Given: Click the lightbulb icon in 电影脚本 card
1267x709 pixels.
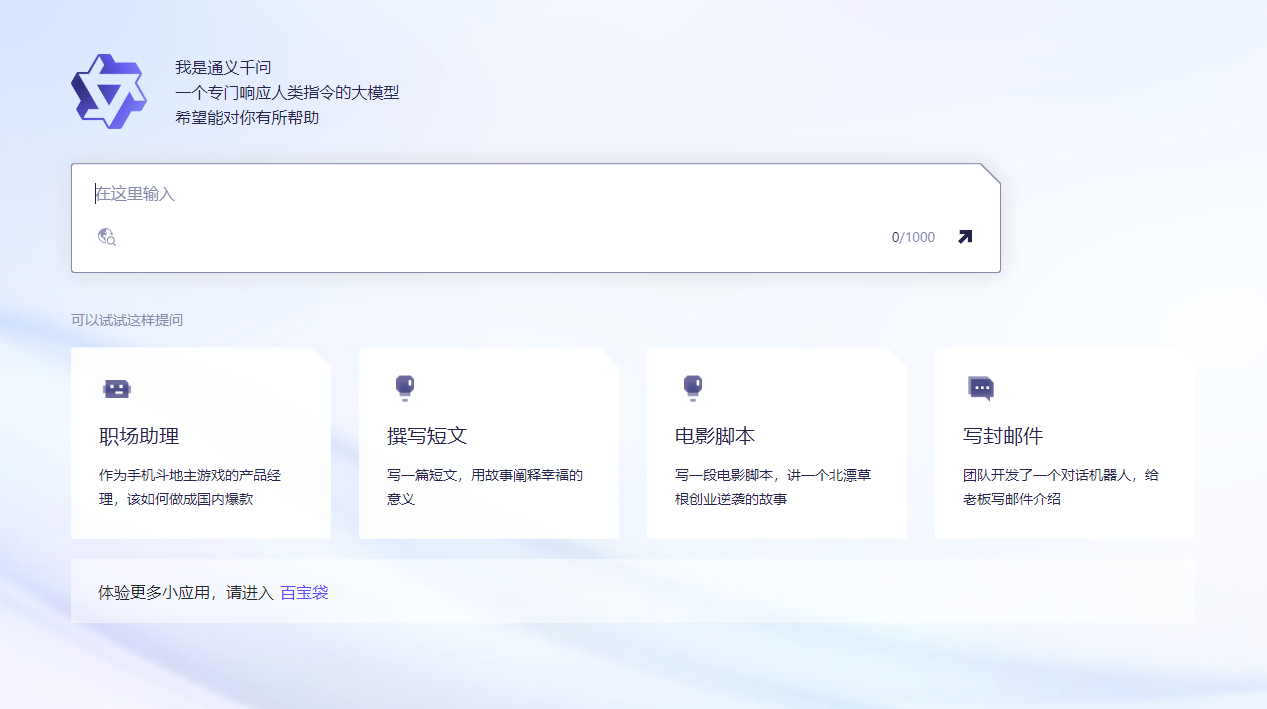Looking at the screenshot, I should (x=693, y=388).
